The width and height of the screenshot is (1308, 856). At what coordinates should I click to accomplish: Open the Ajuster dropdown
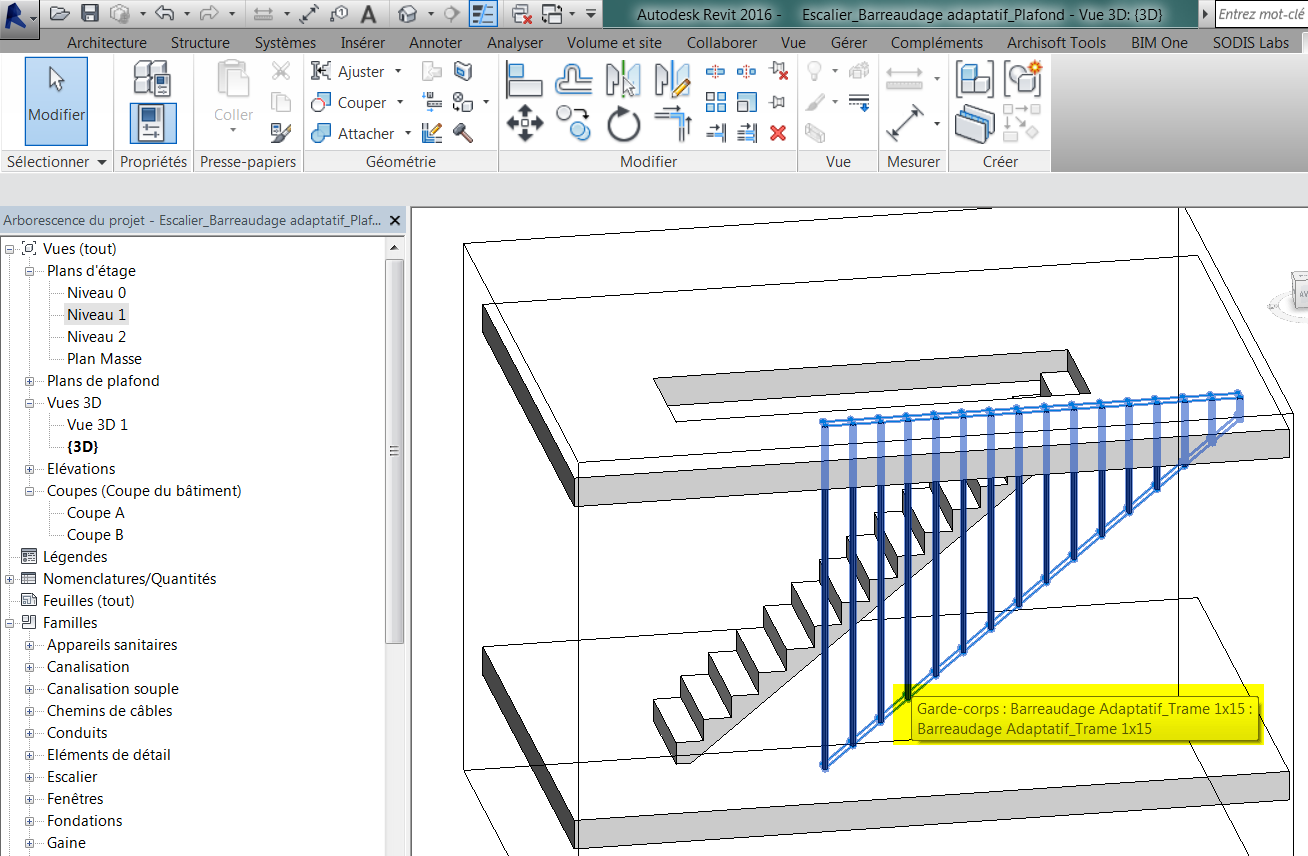[x=397, y=71]
